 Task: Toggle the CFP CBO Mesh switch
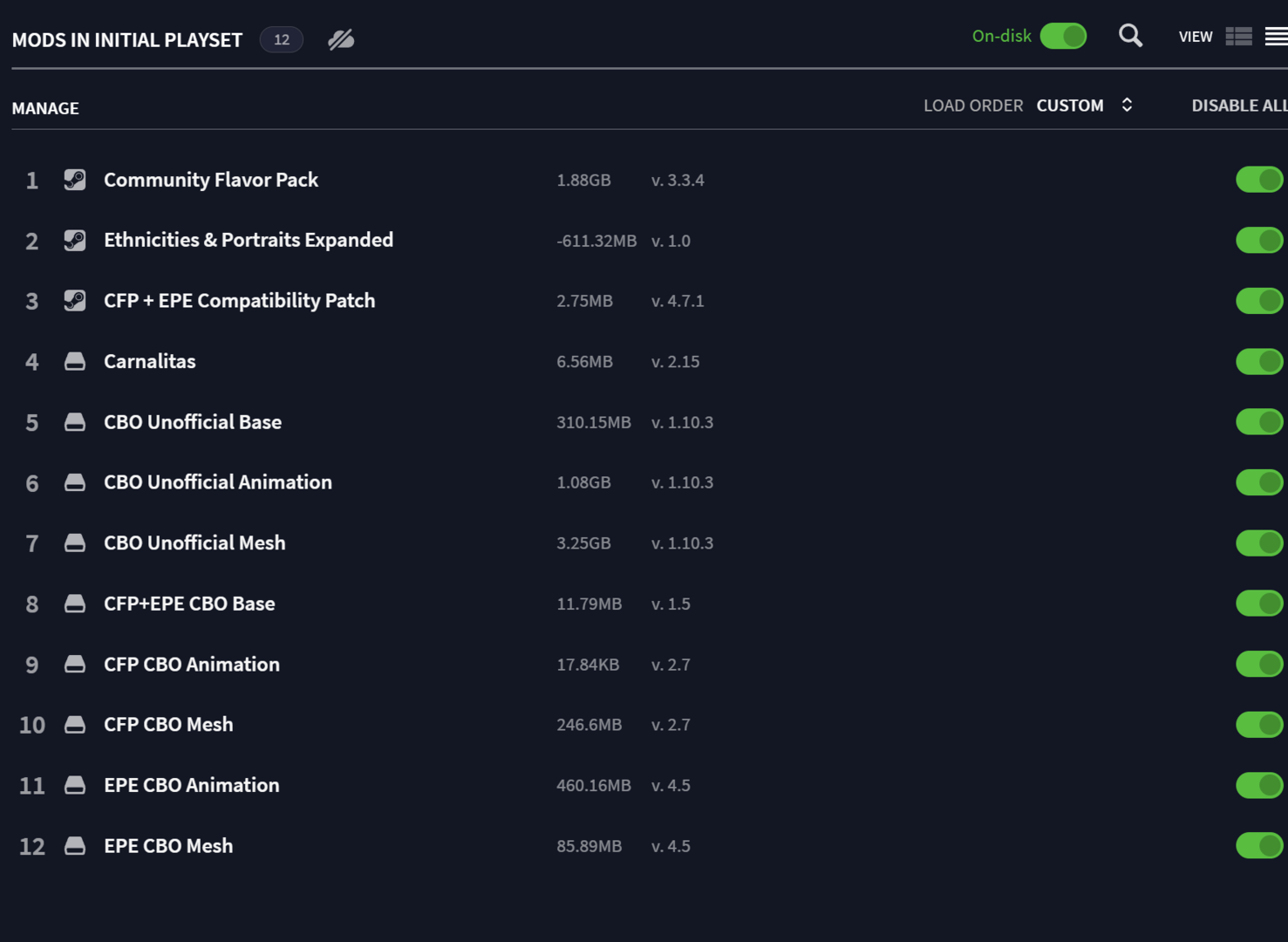[x=1259, y=724]
